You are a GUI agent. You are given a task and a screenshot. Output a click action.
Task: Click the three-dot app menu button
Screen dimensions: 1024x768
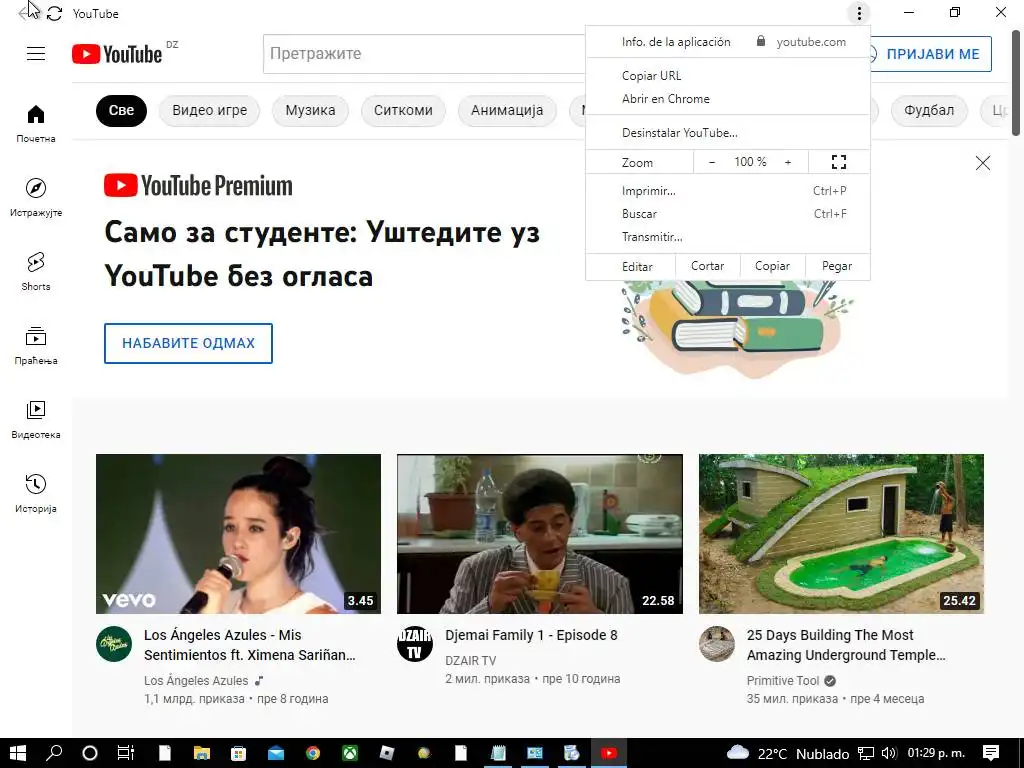[859, 13]
